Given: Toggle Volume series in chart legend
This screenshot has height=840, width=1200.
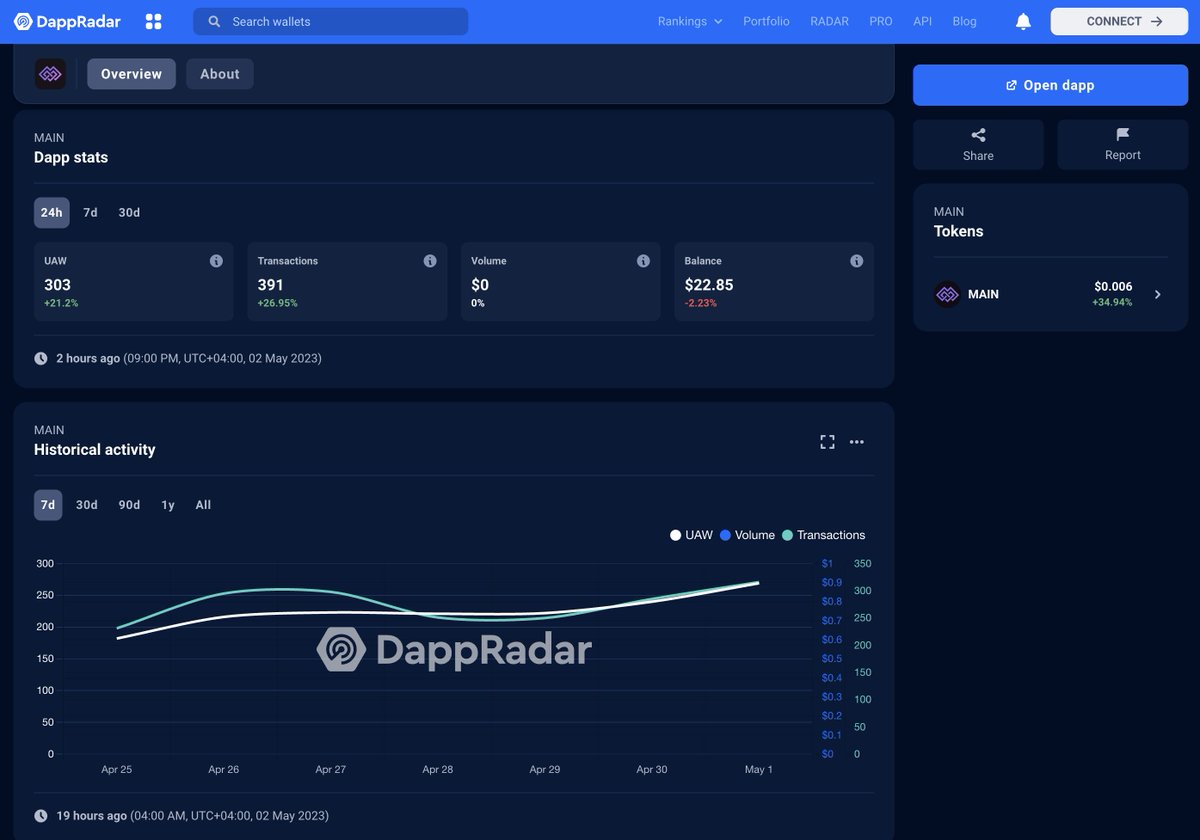Looking at the screenshot, I should [x=747, y=535].
